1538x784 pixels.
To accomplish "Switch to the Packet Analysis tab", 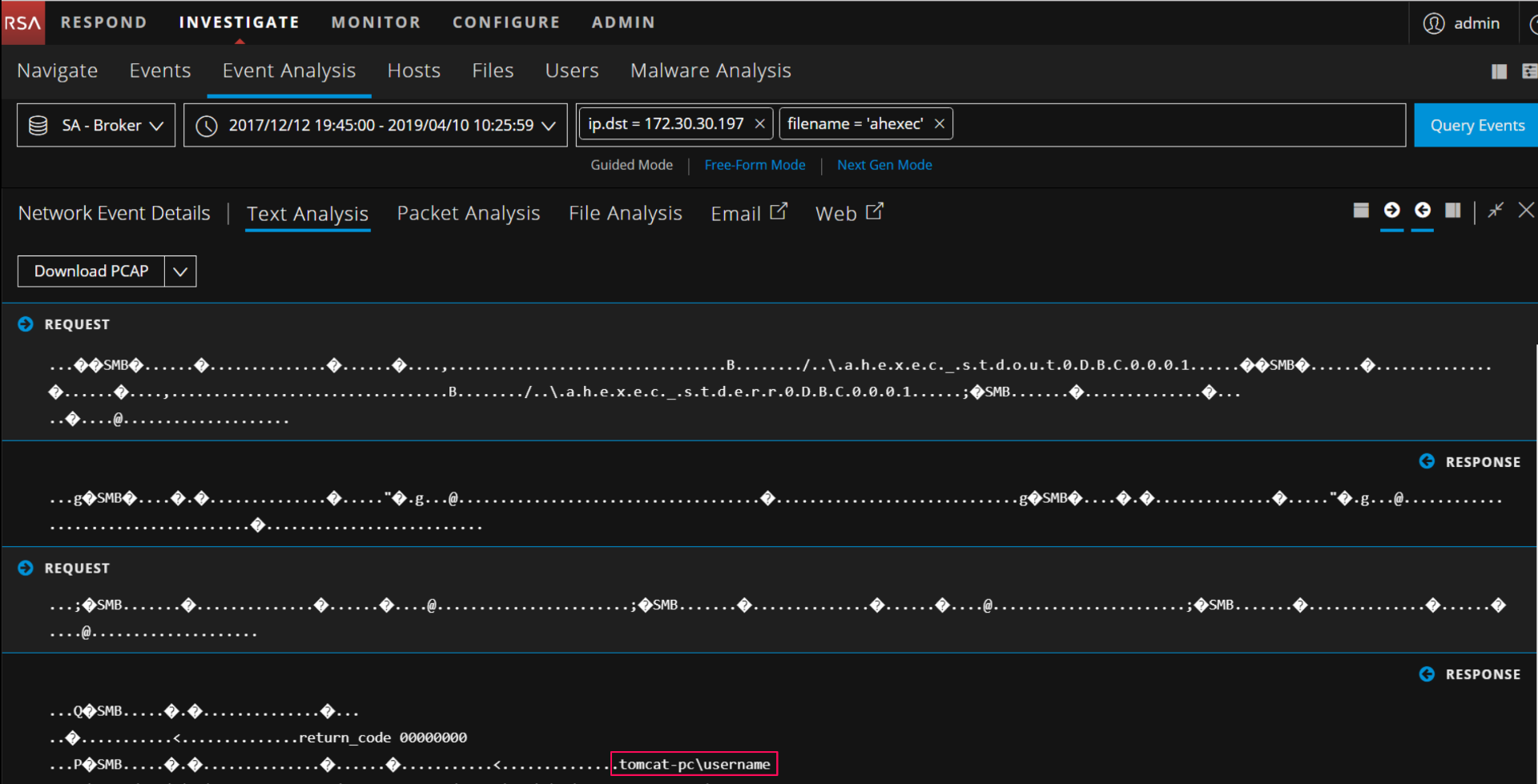I will pyautogui.click(x=468, y=213).
